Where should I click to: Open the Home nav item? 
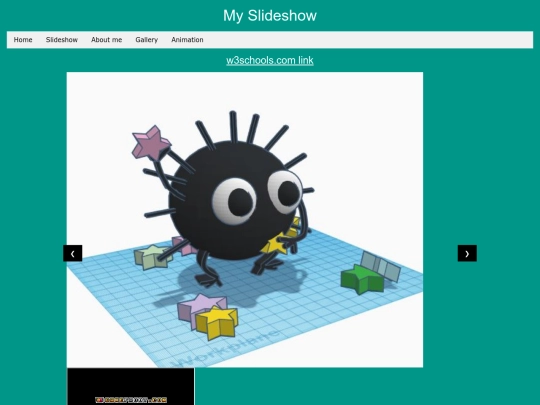coord(23,40)
